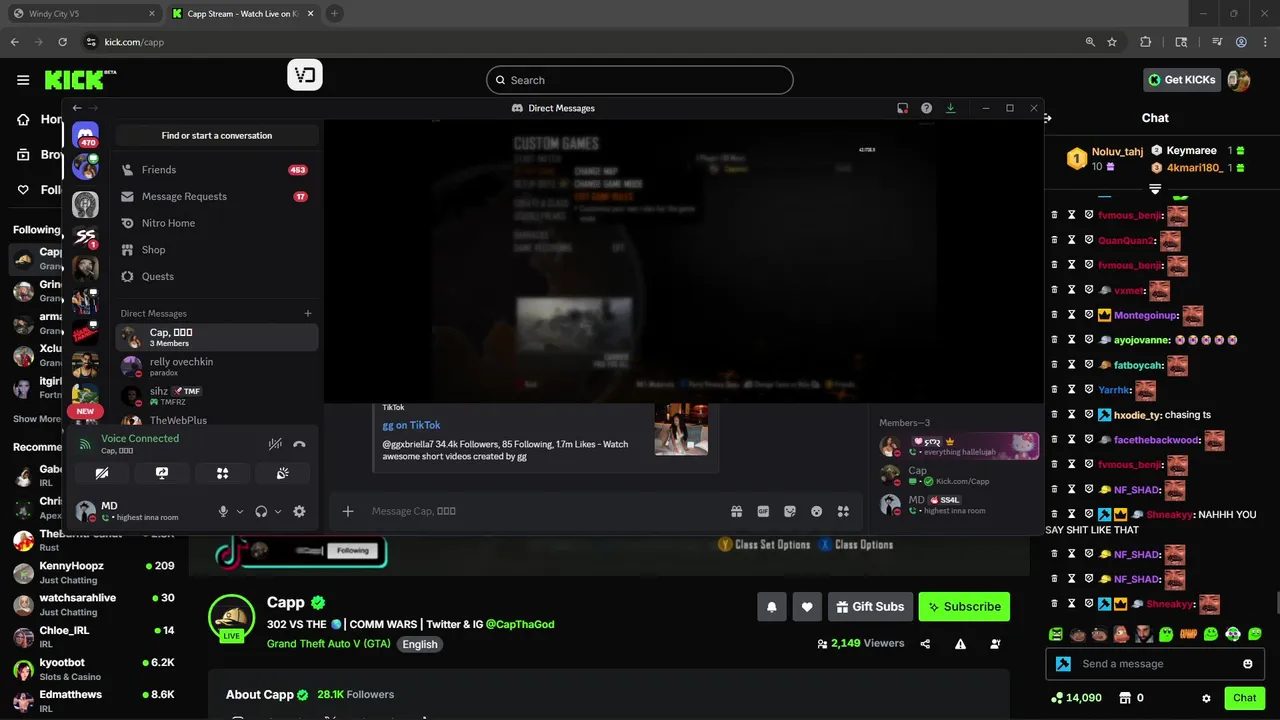
Task: Open the soundboard in voice panel
Action: pyautogui.click(x=283, y=473)
